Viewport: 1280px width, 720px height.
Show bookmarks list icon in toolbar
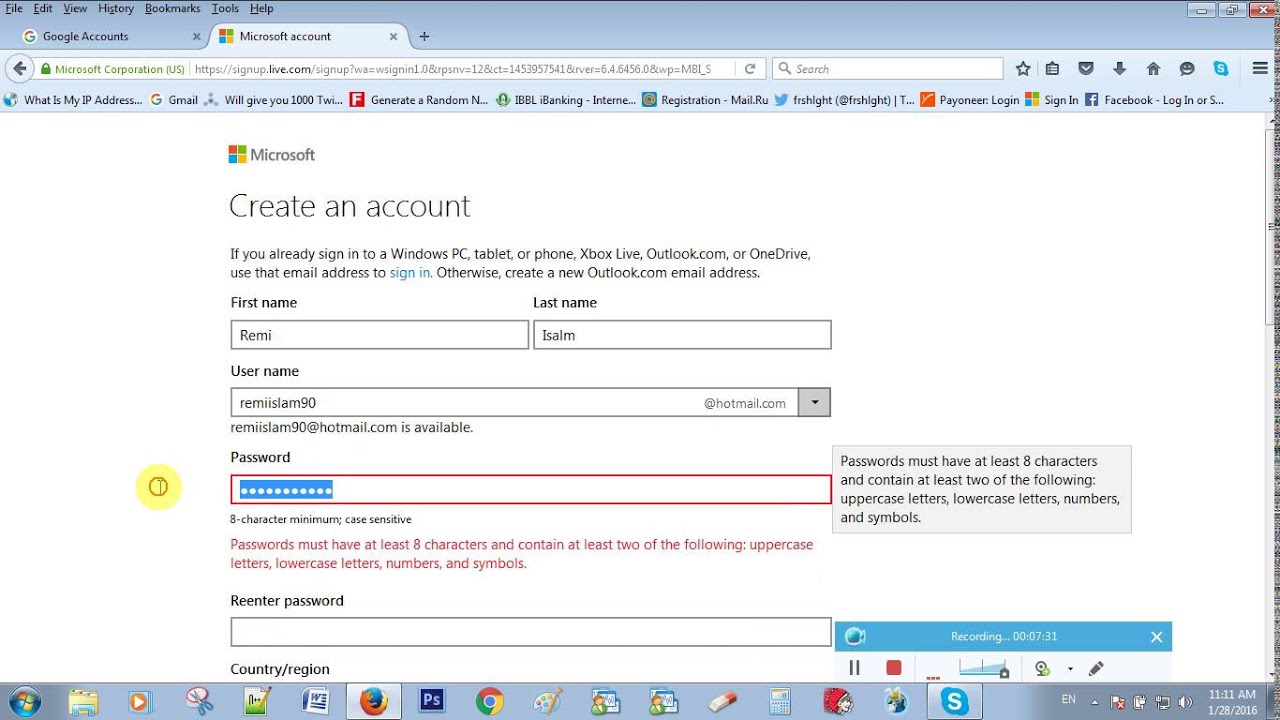(1052, 69)
